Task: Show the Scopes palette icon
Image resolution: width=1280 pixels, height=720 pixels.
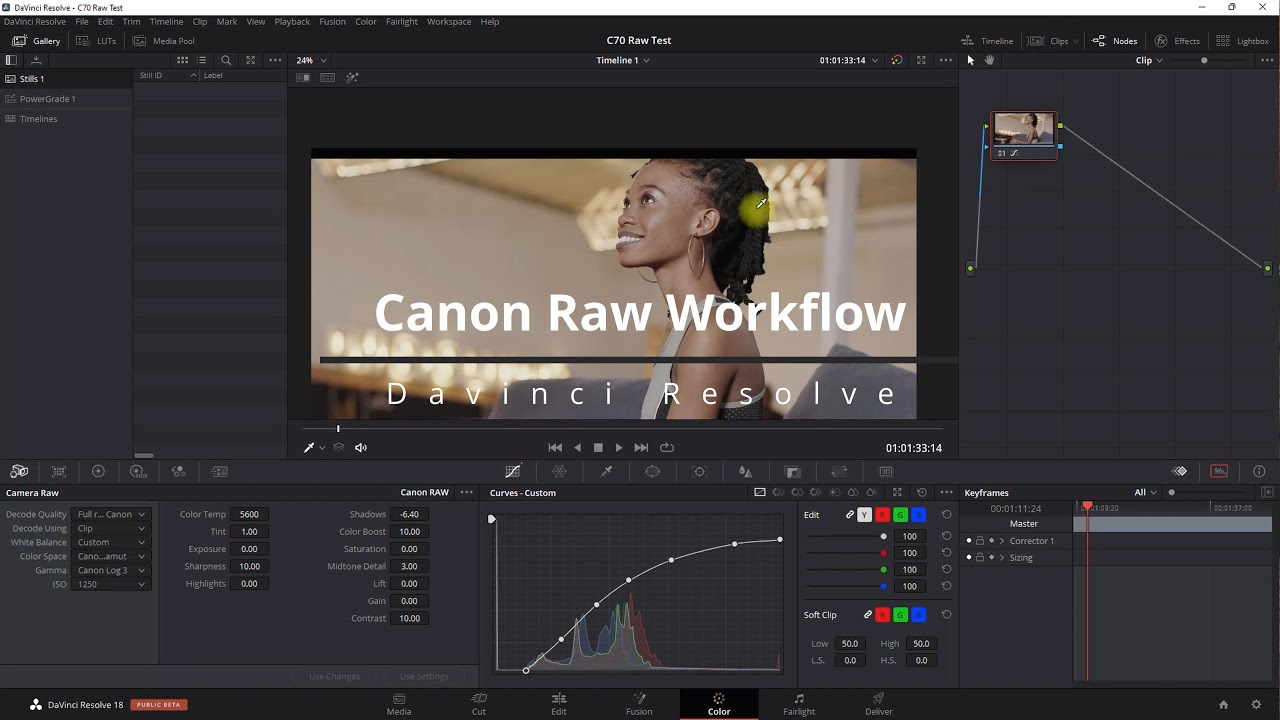Action: pyautogui.click(x=1219, y=472)
